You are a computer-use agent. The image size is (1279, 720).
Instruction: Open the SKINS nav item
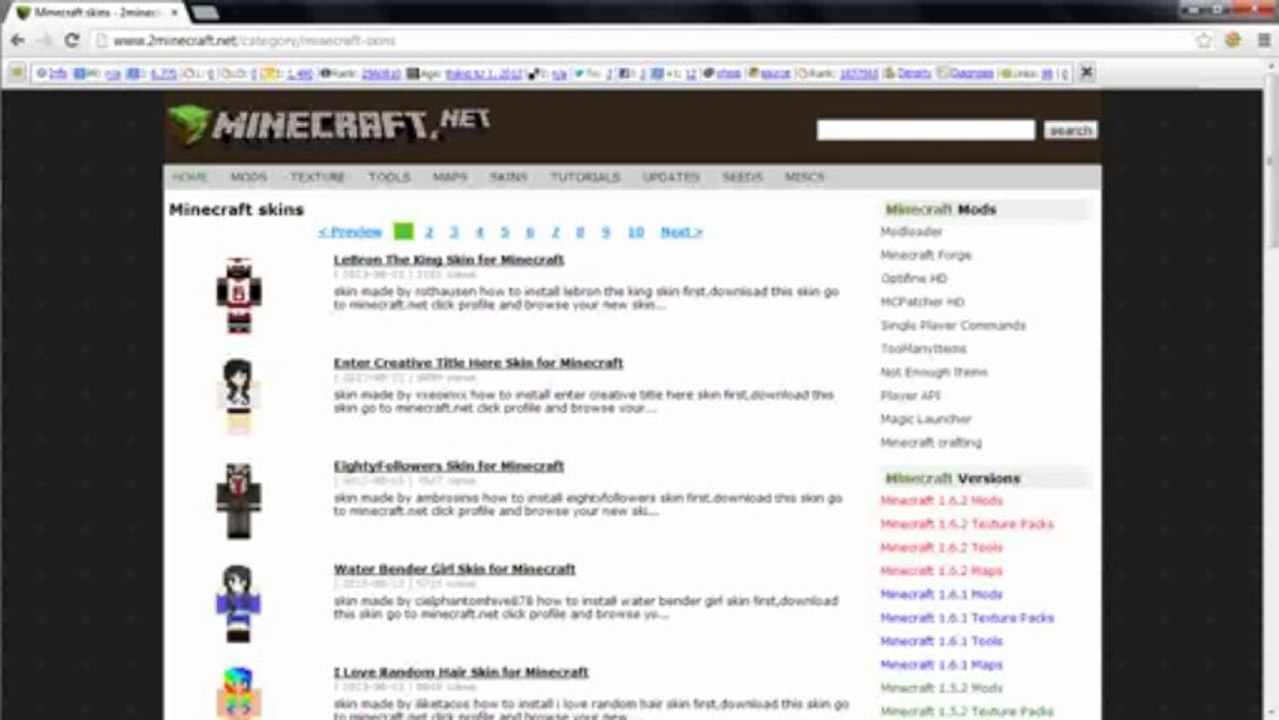[x=508, y=177]
